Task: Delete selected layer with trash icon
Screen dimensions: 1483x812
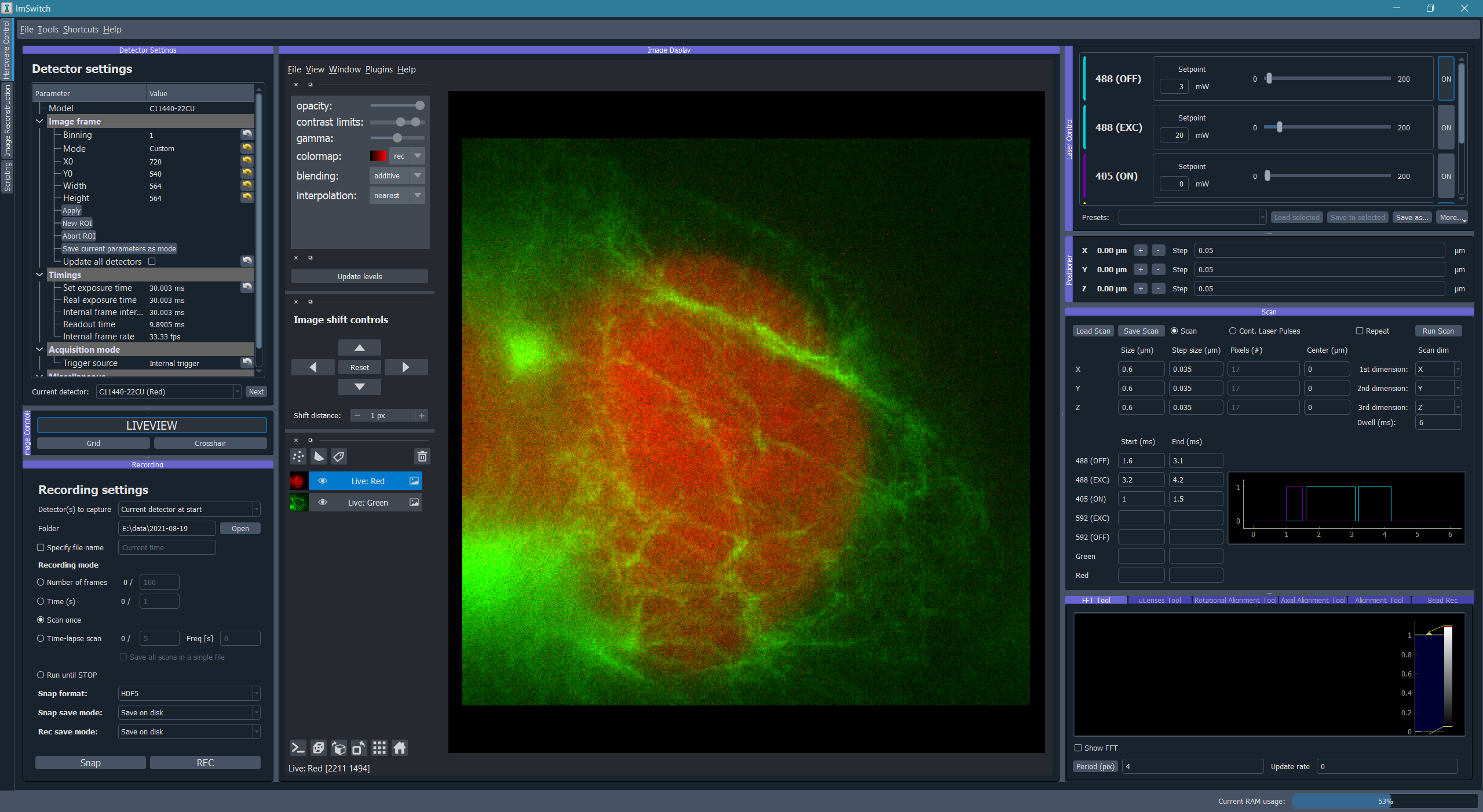Action: (x=422, y=456)
